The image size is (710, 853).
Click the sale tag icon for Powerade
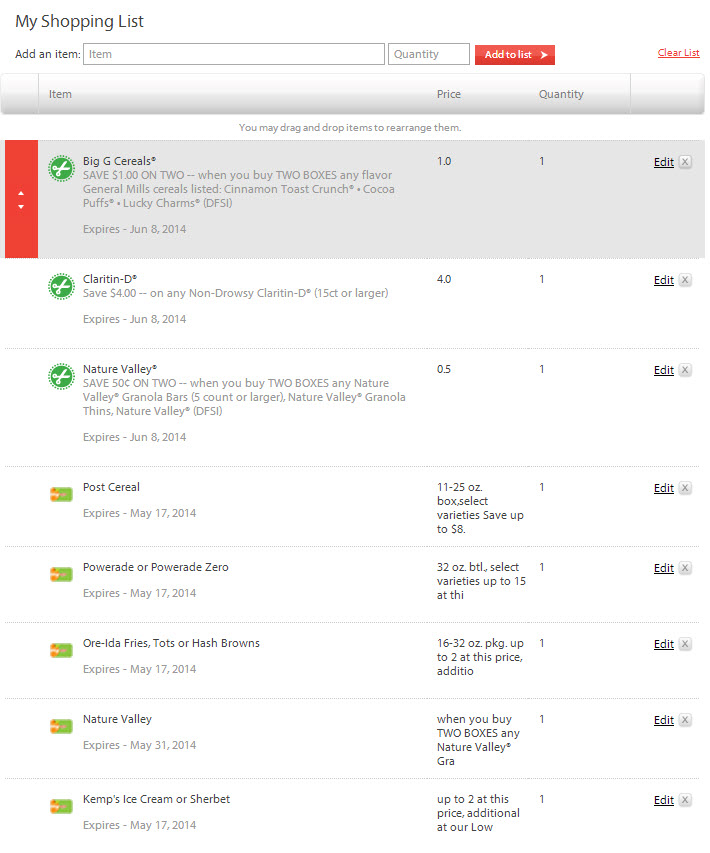point(61,574)
